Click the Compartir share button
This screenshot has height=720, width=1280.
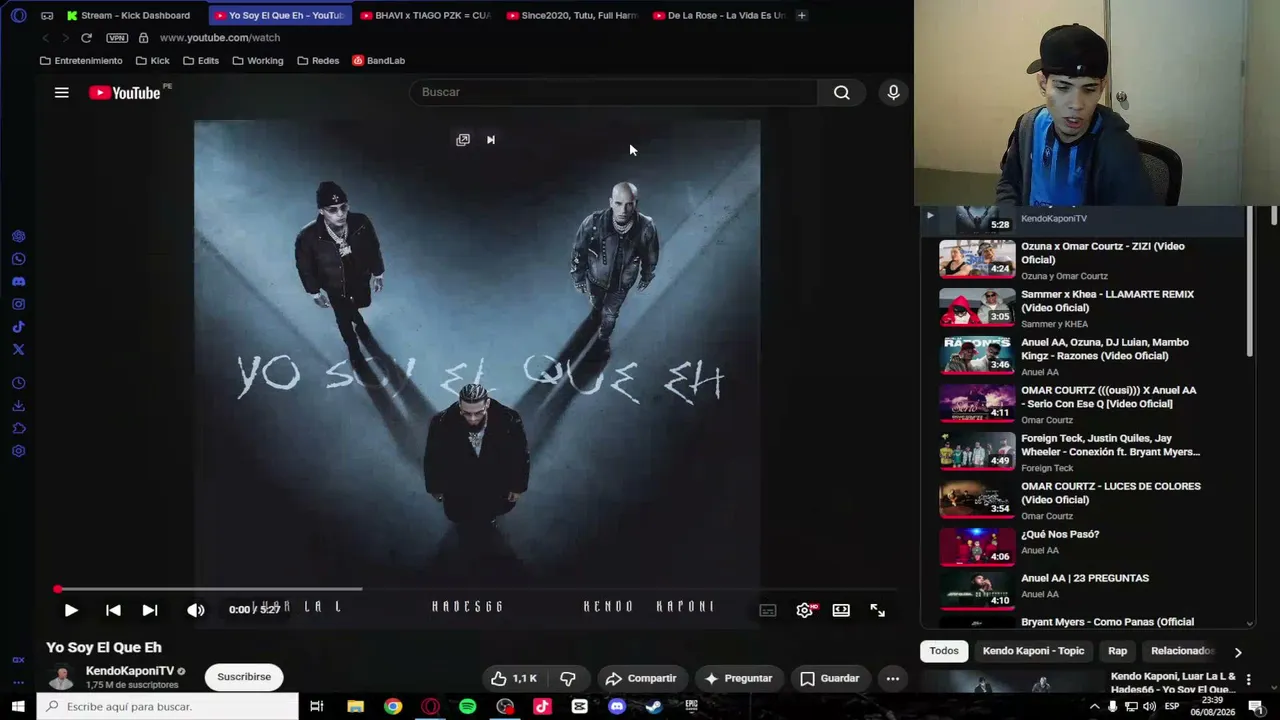(641, 678)
